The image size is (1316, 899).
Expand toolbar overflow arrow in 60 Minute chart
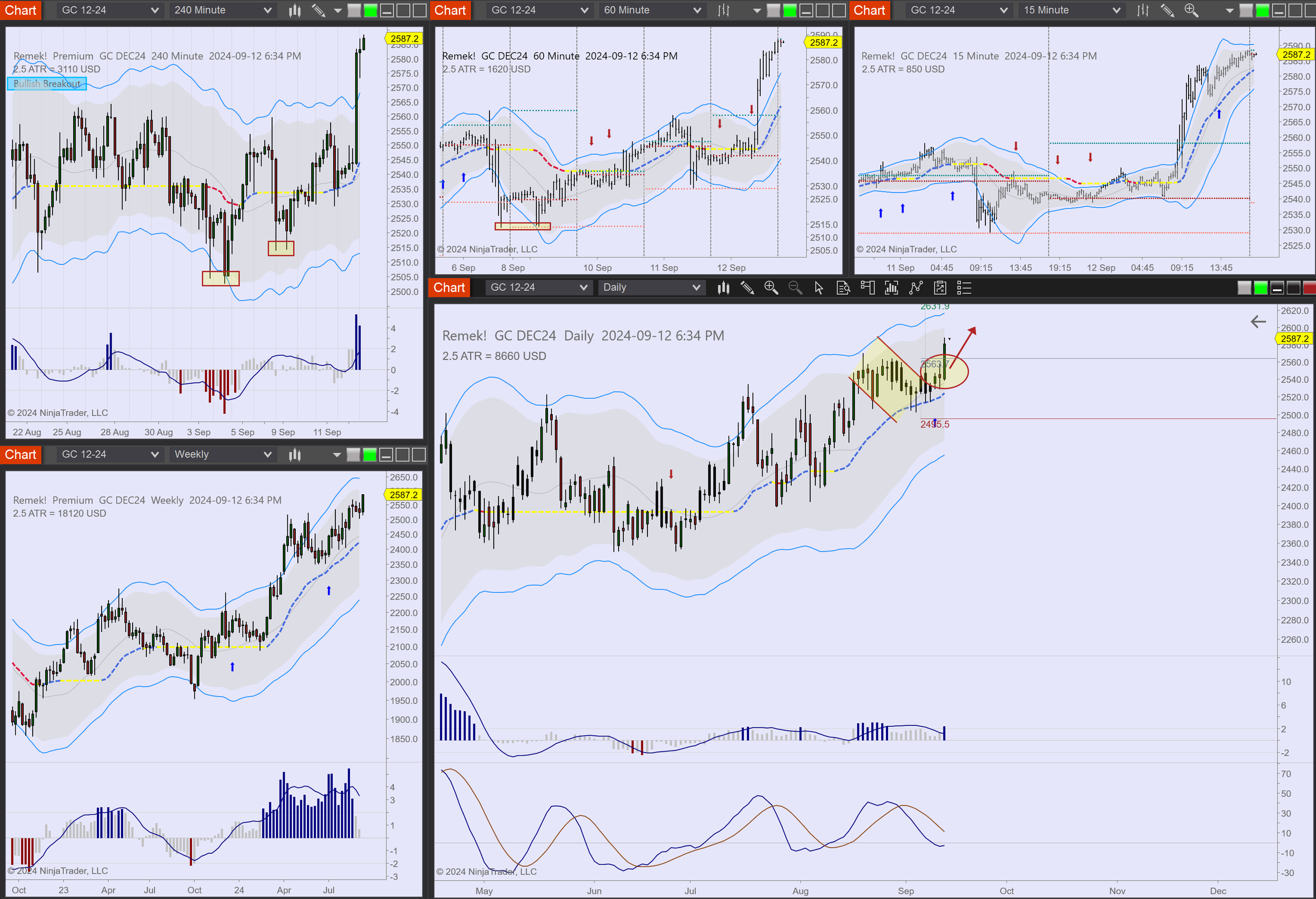(756, 10)
